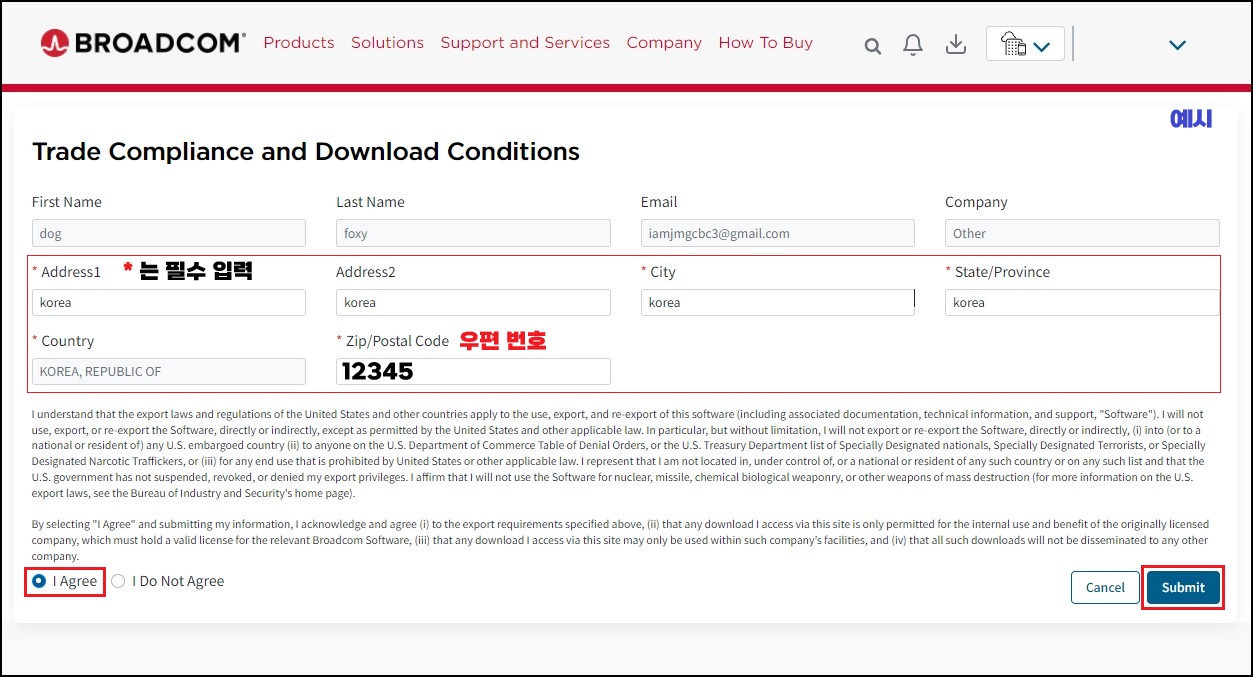
Task: Open the notifications bell icon
Action: point(913,45)
